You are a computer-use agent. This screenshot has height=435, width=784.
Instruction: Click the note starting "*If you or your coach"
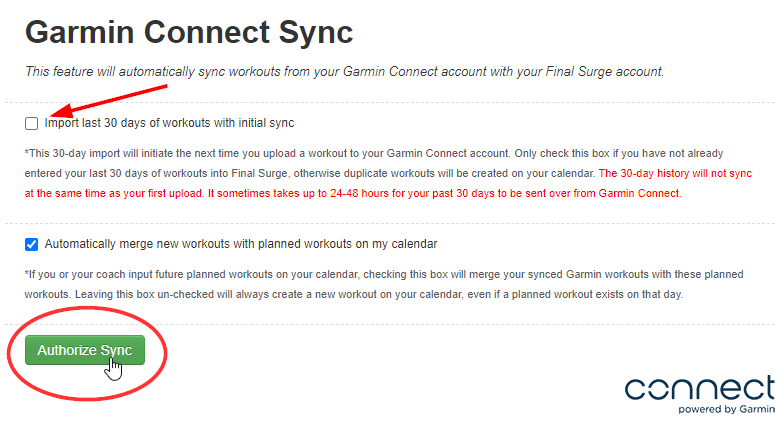(300, 273)
